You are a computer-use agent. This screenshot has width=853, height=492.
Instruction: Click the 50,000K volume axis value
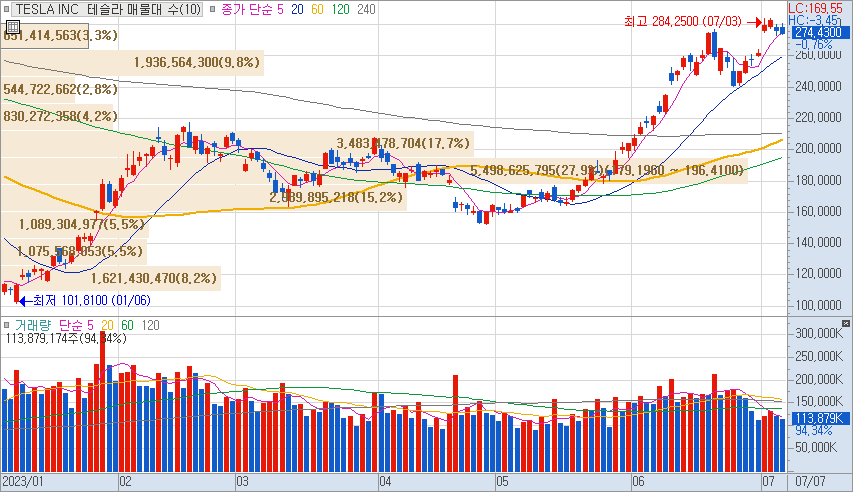coord(816,447)
